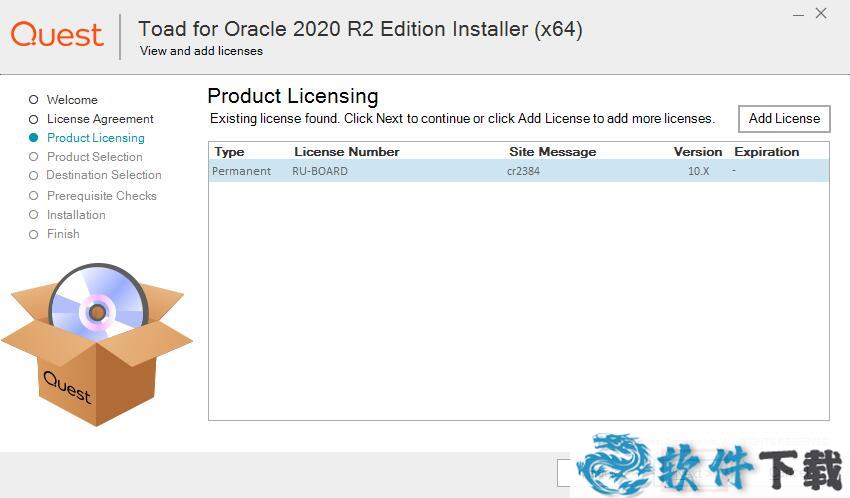Screen dimensions: 850x498
Task: Select the Product Licensing step bullet
Action: coord(33,138)
